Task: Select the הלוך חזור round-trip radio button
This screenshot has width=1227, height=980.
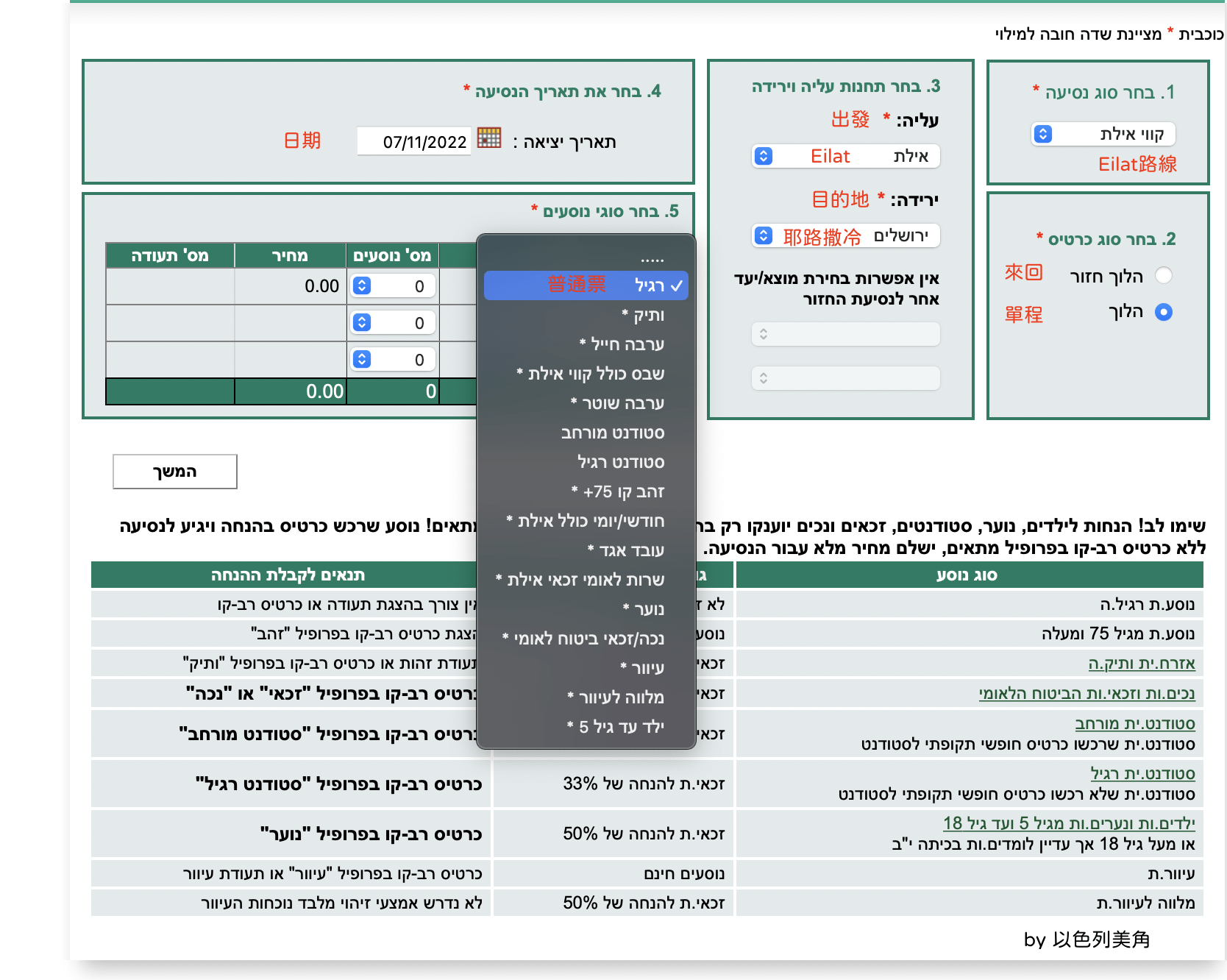Action: (x=1164, y=275)
